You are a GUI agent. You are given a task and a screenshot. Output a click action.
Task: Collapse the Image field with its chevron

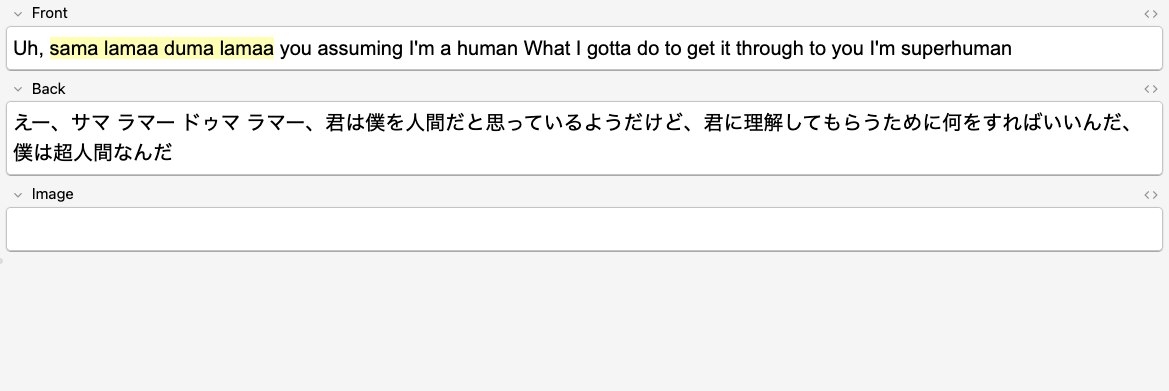pos(18,195)
